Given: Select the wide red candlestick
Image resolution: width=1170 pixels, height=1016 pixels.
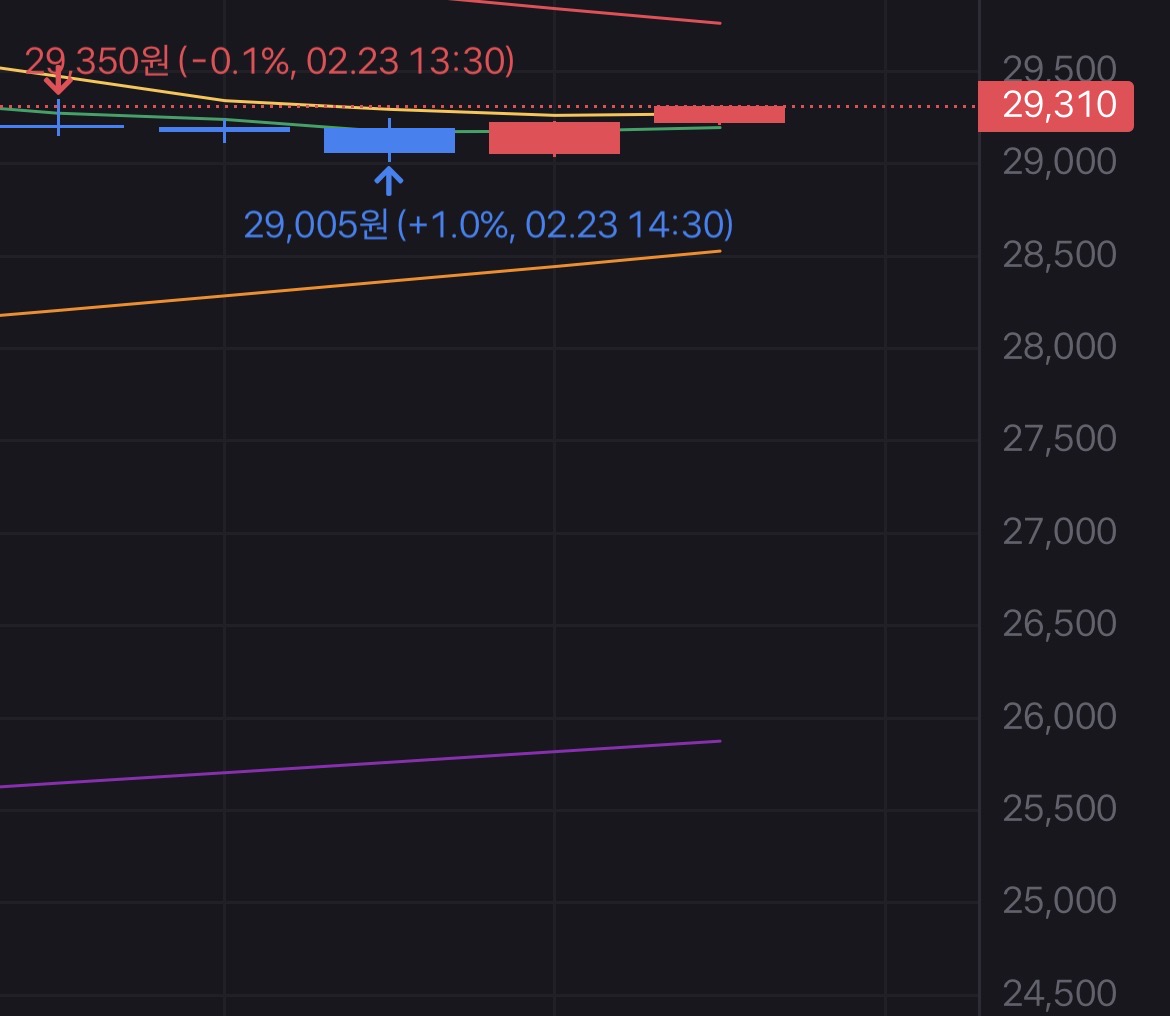Looking at the screenshot, I should click(x=554, y=138).
